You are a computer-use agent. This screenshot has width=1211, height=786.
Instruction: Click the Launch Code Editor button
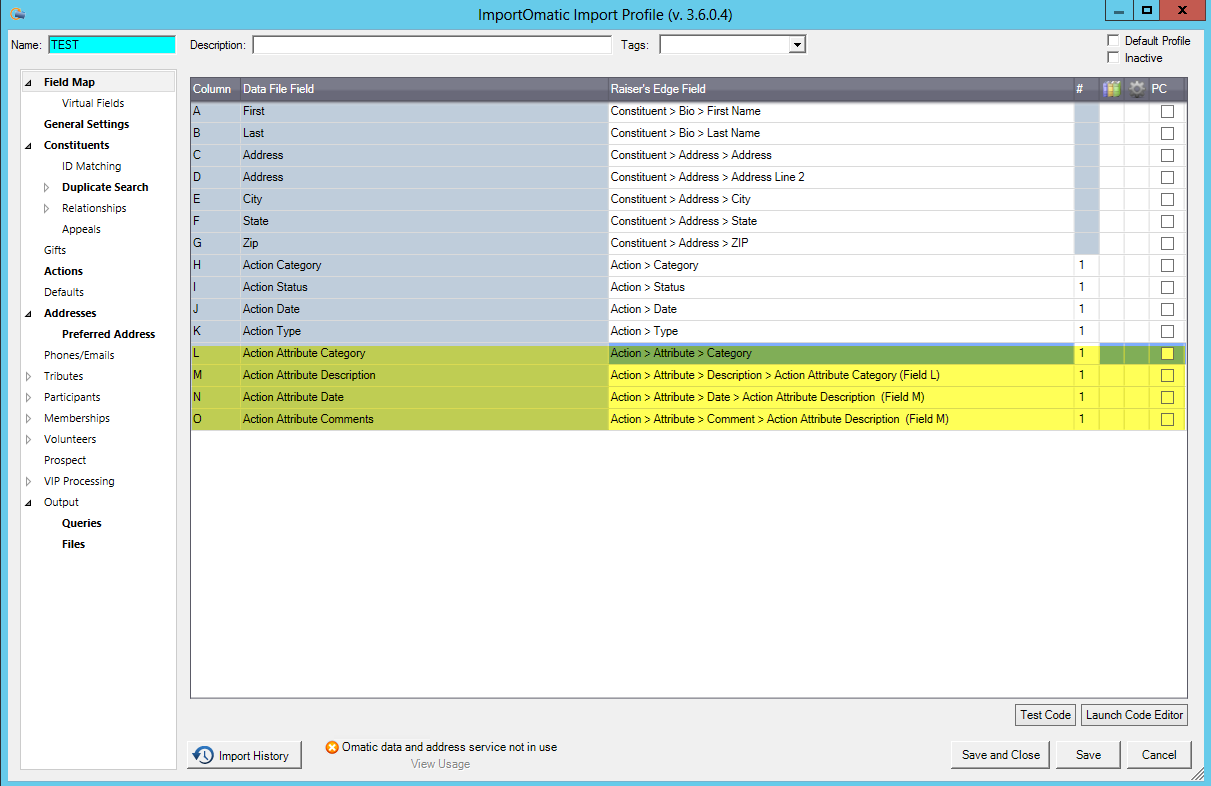(x=1134, y=715)
